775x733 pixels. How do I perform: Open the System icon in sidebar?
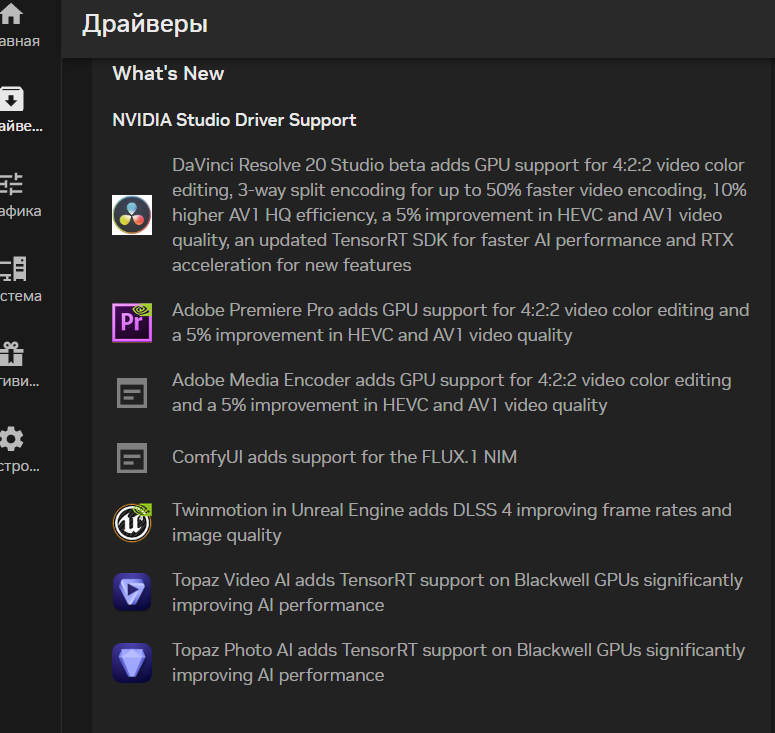click(13, 269)
